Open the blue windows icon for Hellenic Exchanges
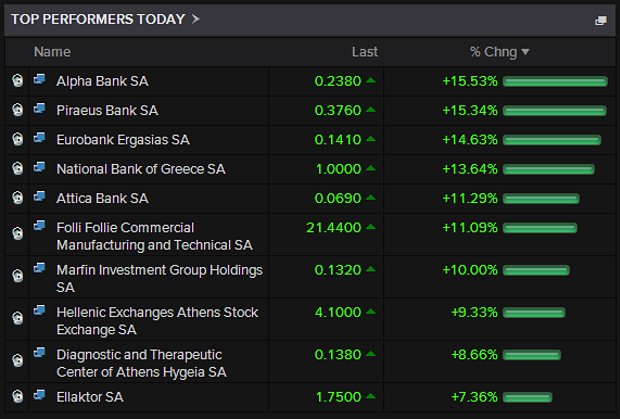The image size is (620, 419). 39,310
